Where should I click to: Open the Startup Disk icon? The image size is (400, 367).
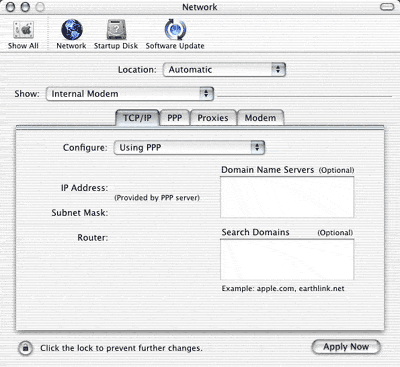(x=116, y=30)
